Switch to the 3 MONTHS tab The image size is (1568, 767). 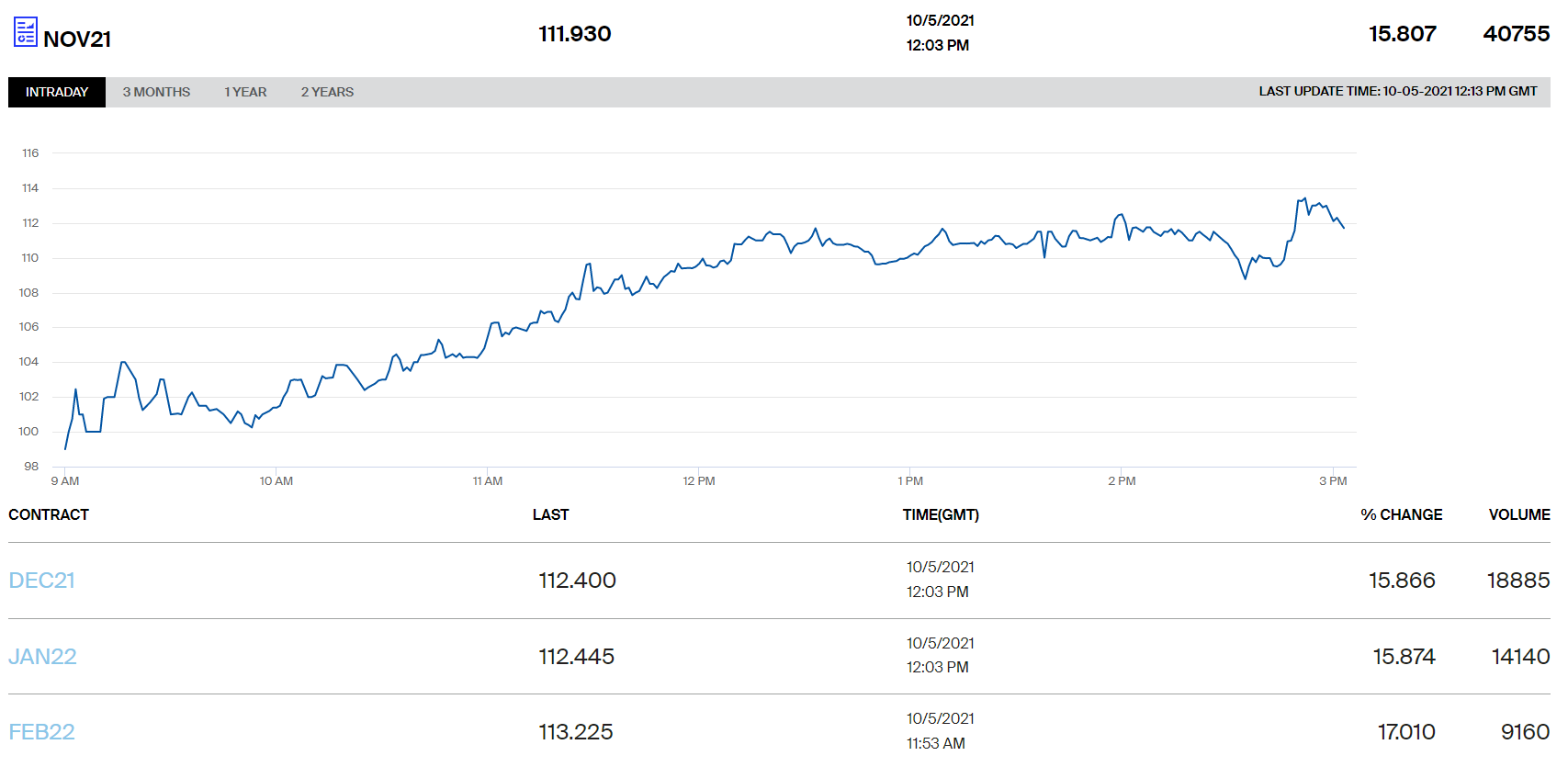click(156, 92)
